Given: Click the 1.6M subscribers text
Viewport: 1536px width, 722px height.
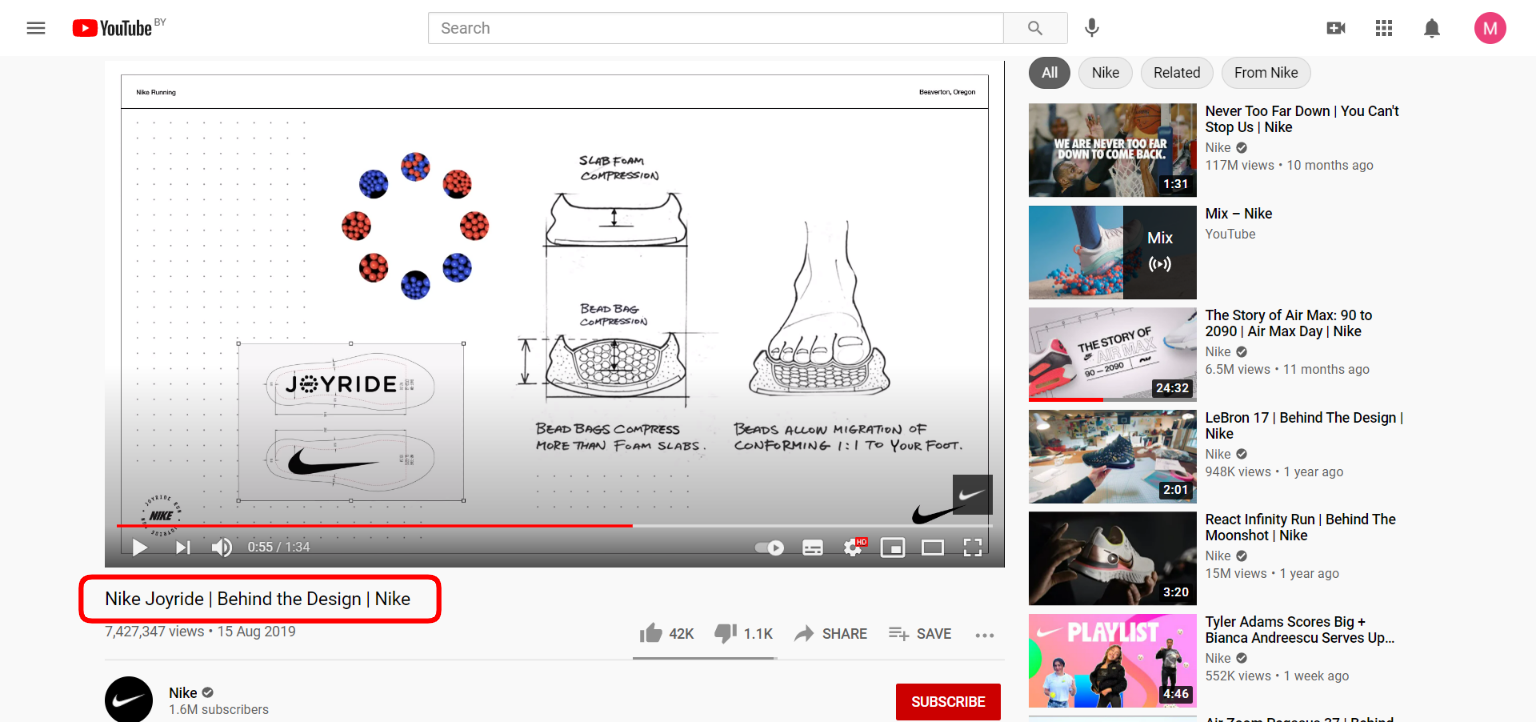Looking at the screenshot, I should coord(219,709).
